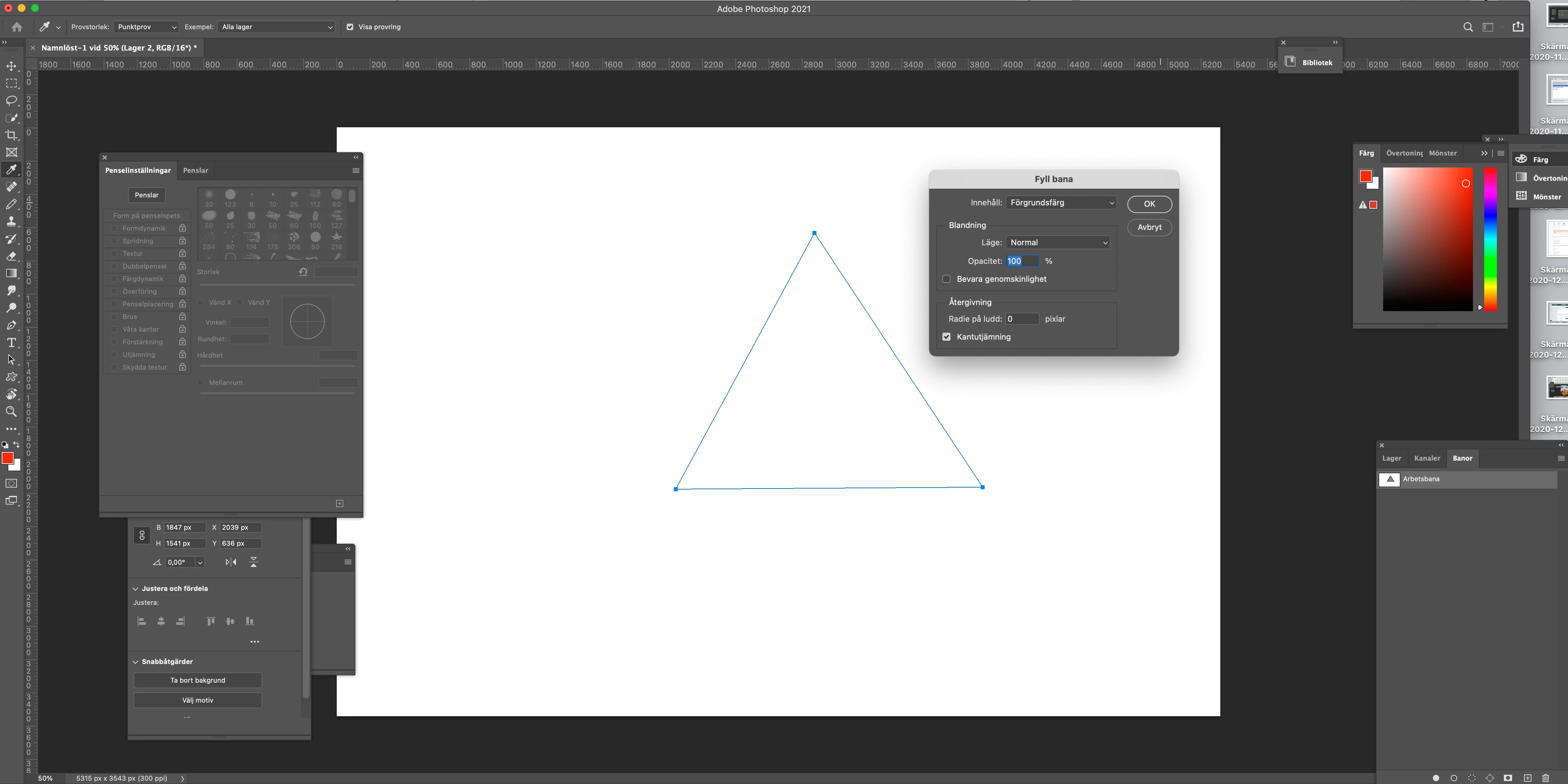This screenshot has height=784, width=1568.
Task: Select the Lasso tool
Action: point(12,100)
